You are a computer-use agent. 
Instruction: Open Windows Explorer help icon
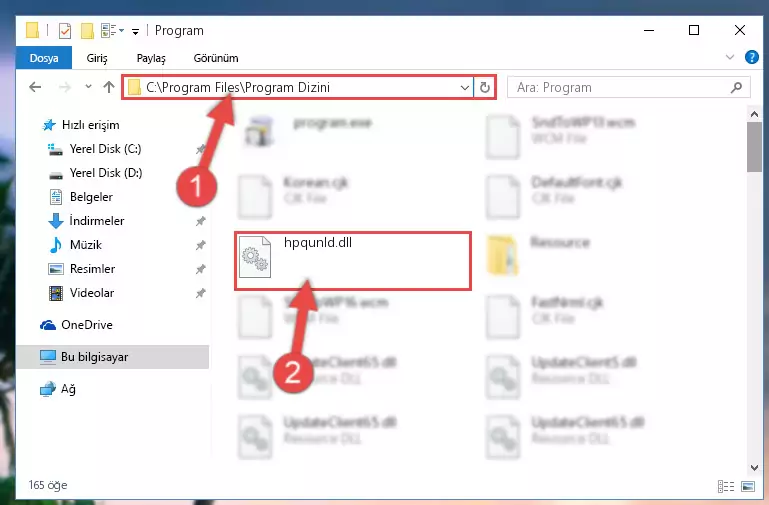751,57
